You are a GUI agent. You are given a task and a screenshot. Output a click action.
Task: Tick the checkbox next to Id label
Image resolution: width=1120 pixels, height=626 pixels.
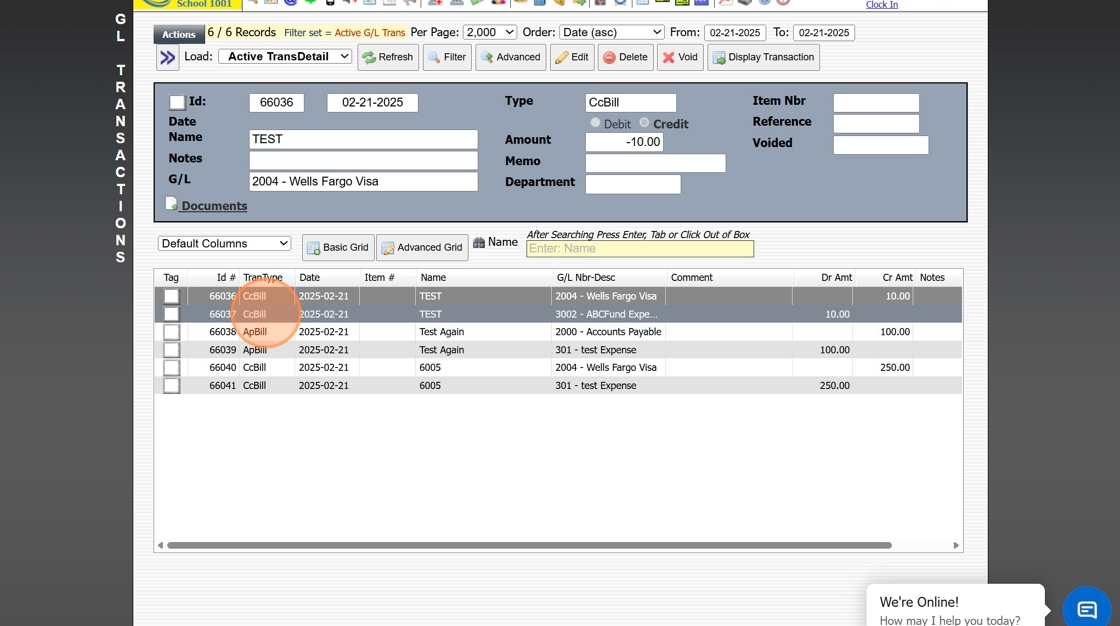(x=177, y=102)
